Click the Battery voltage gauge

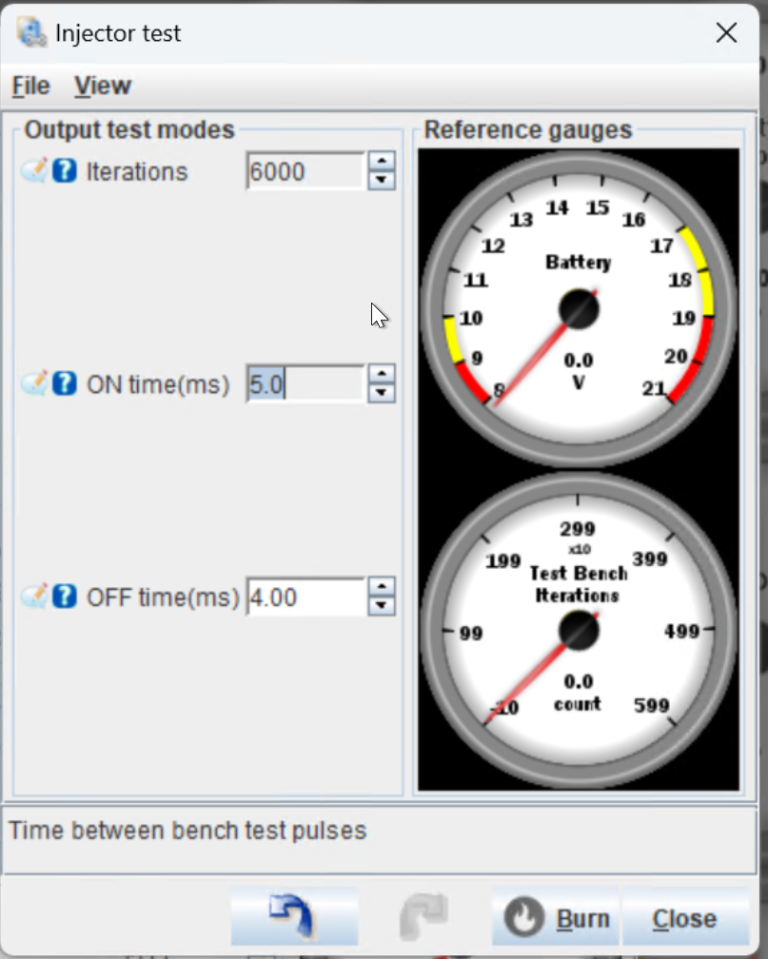click(x=578, y=309)
